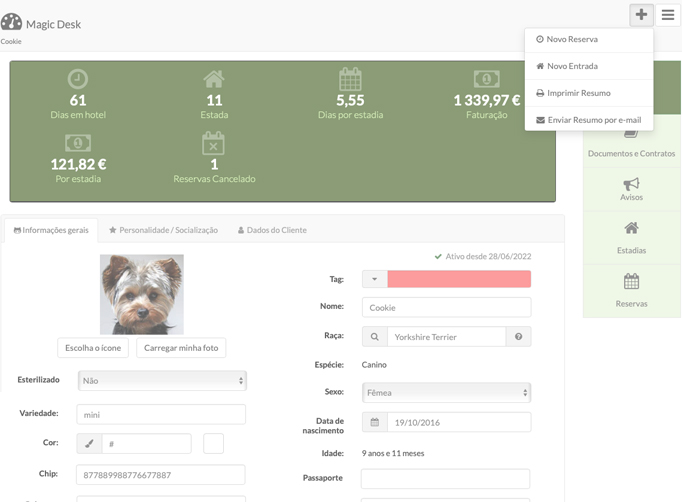682x502 pixels.
Task: Click the empty Passaporte input field
Action: click(445, 479)
